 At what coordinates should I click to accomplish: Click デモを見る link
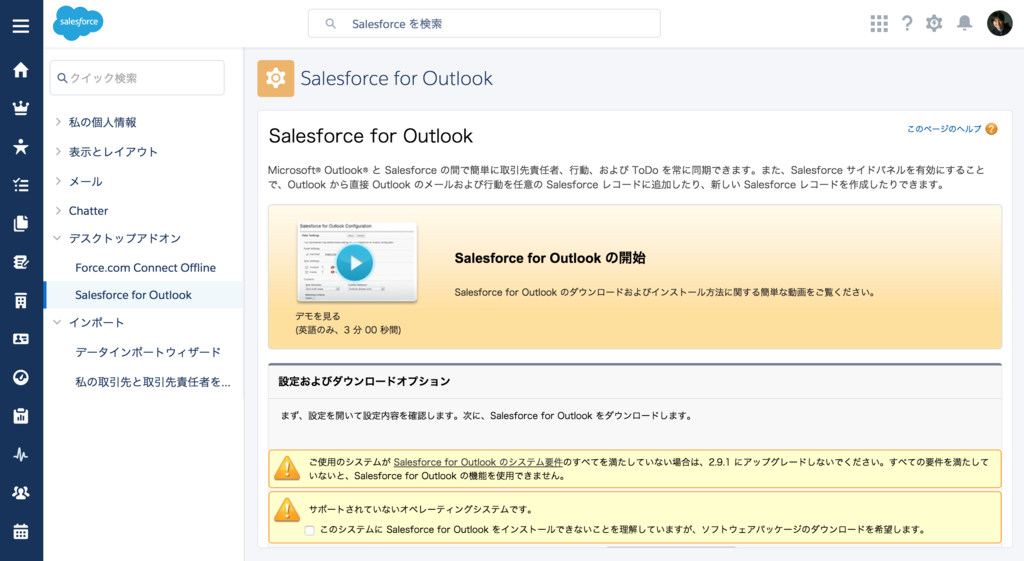317,316
